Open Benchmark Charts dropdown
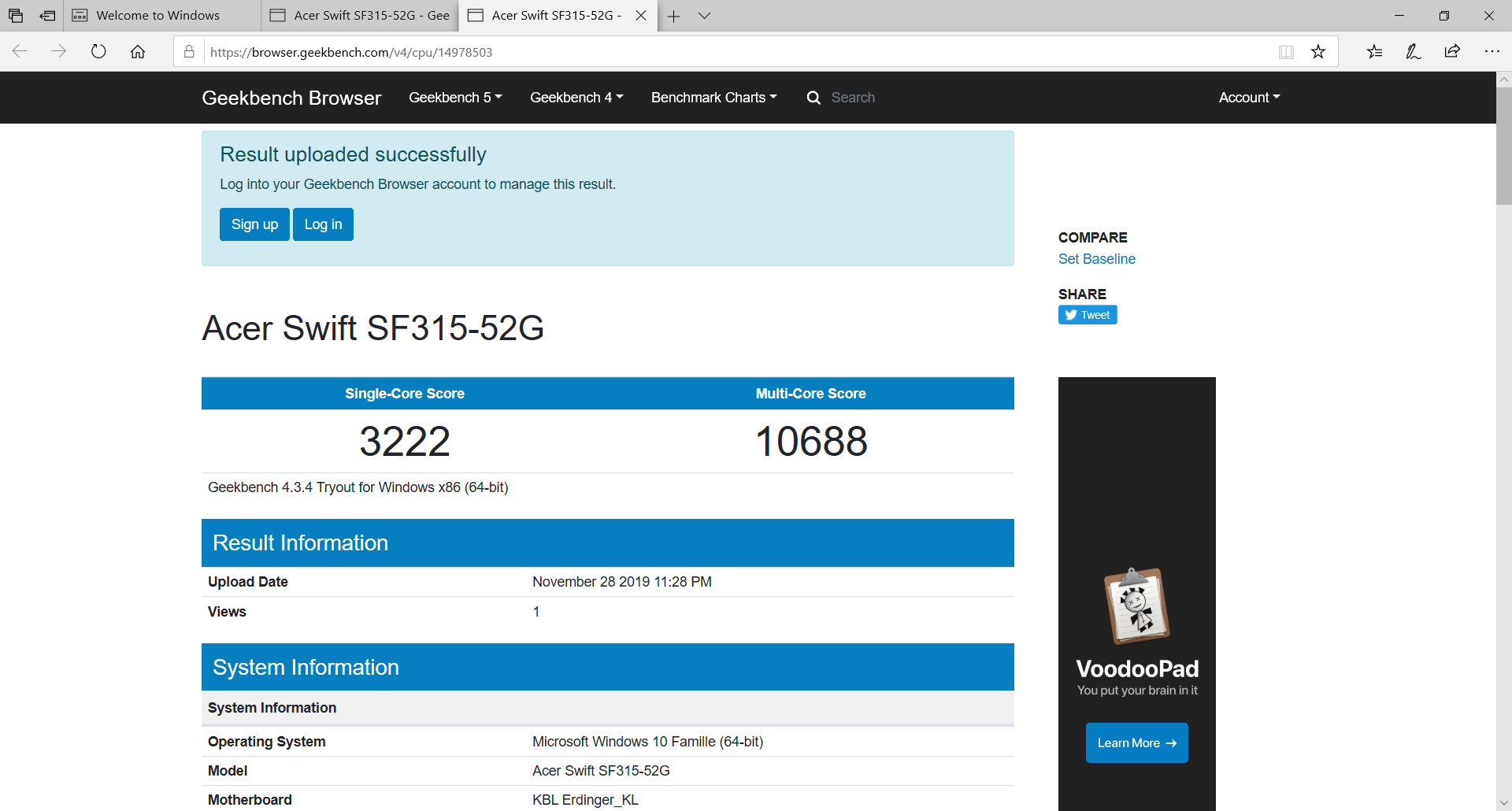Screen dimensions: 1512x811 click(x=713, y=98)
